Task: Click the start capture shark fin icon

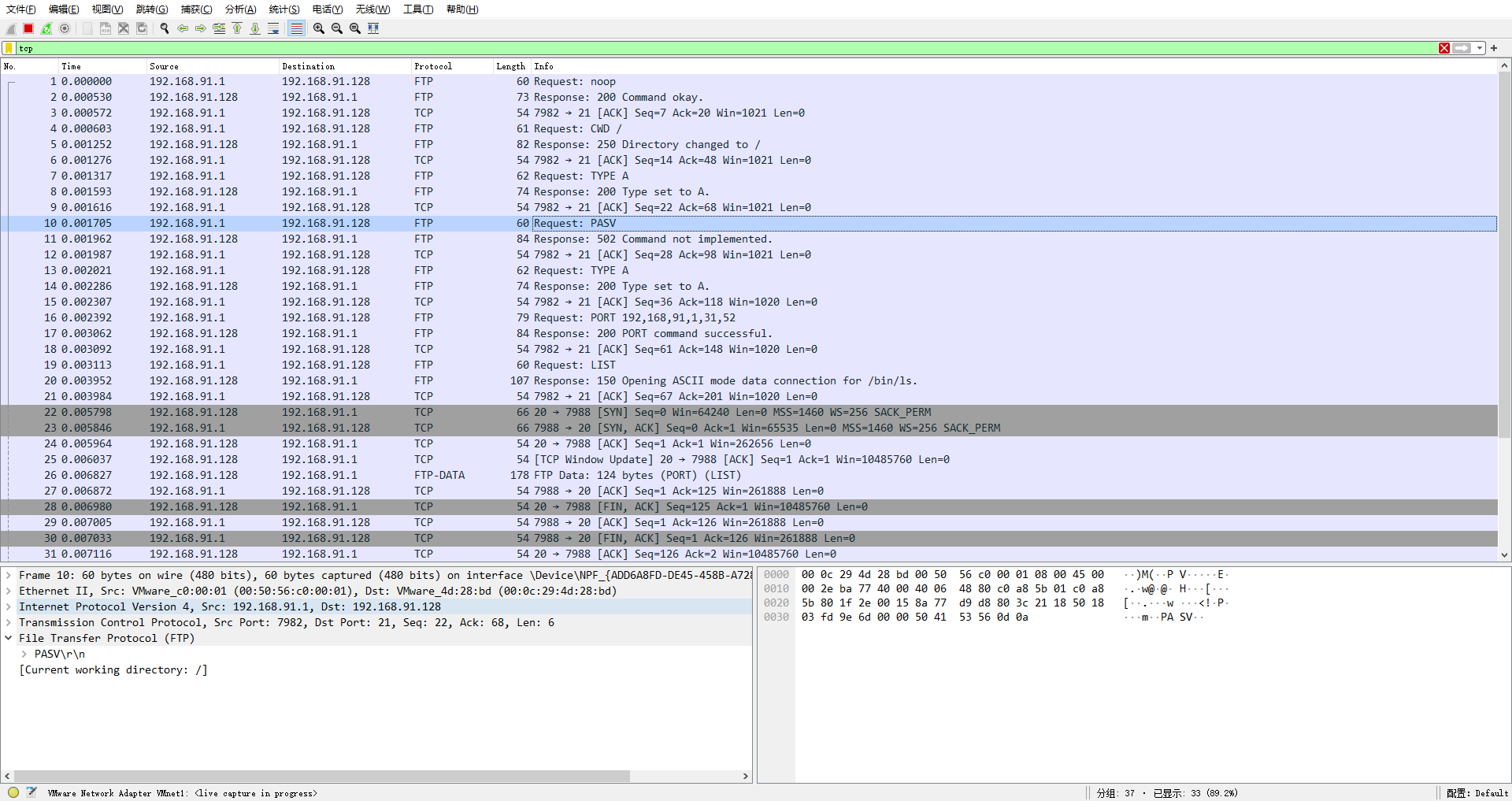Action: point(11,28)
